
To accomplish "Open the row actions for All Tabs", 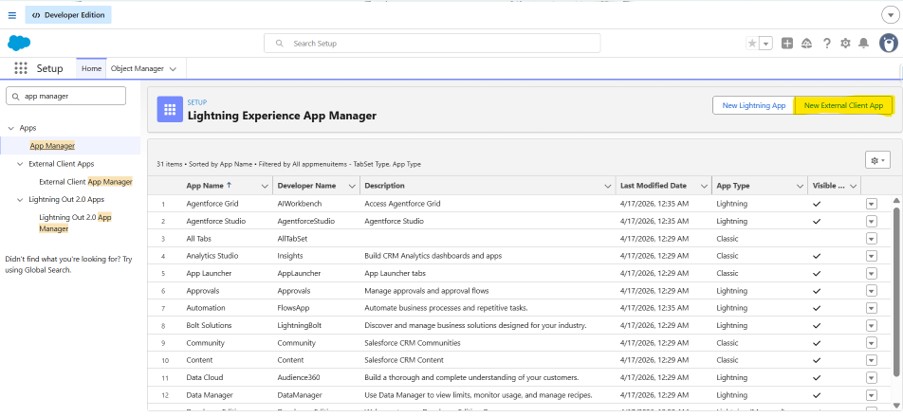I will pos(871,238).
